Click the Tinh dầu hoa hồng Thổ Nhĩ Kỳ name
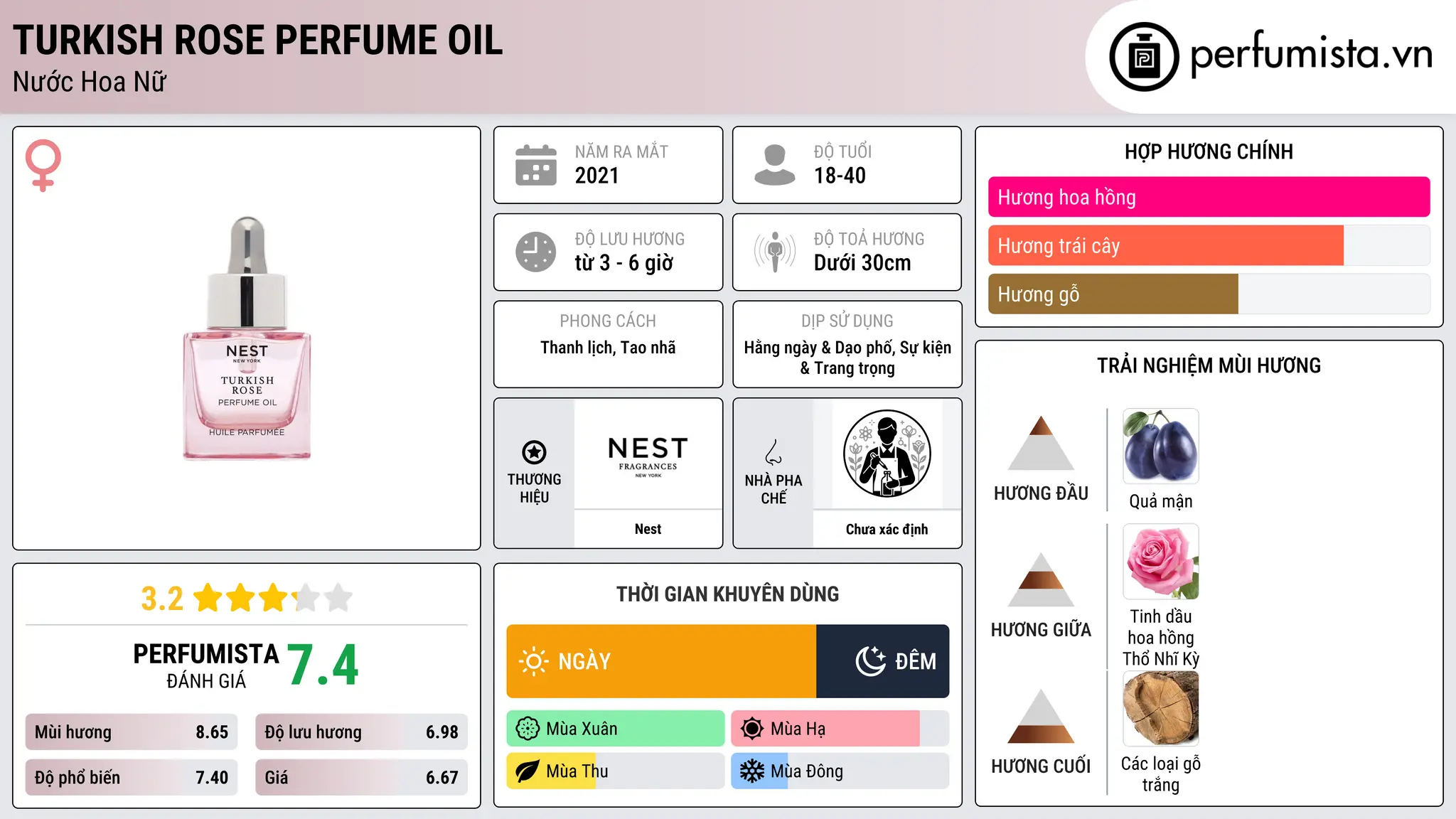 (1161, 638)
